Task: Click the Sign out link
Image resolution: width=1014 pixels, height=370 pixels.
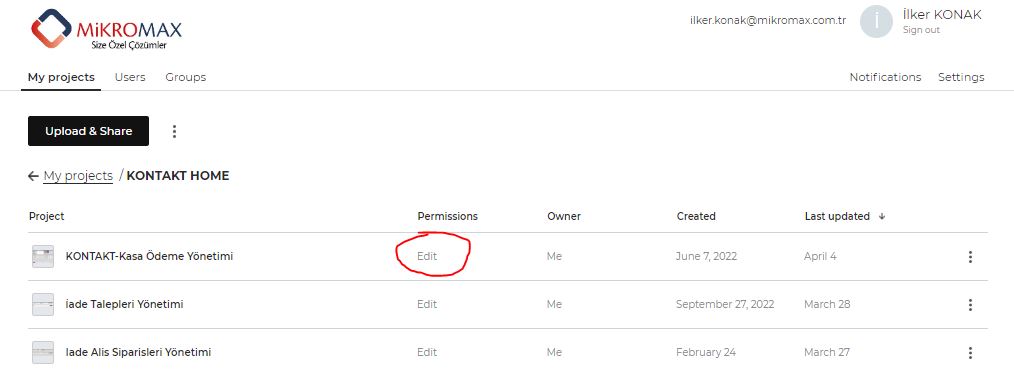Action: click(922, 30)
